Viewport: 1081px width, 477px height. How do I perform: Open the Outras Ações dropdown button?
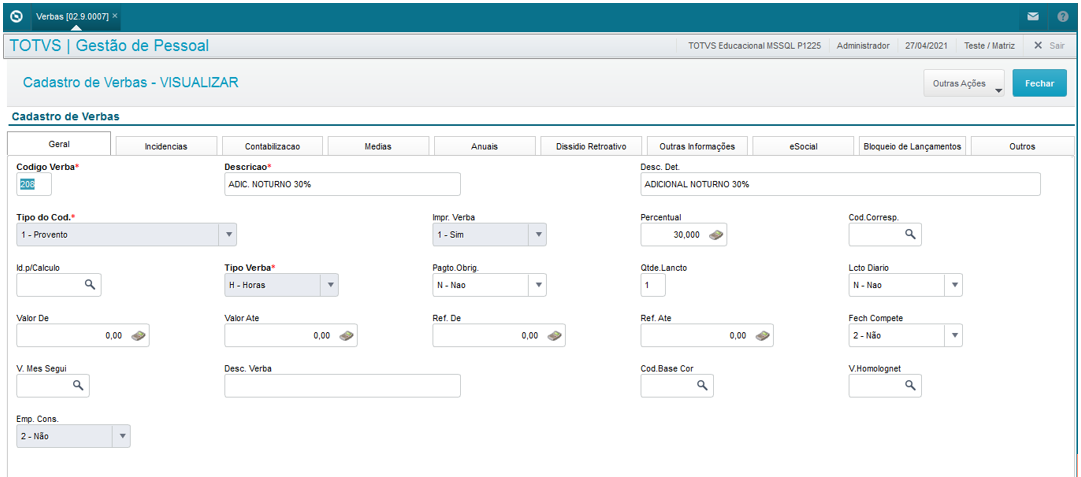click(x=964, y=83)
